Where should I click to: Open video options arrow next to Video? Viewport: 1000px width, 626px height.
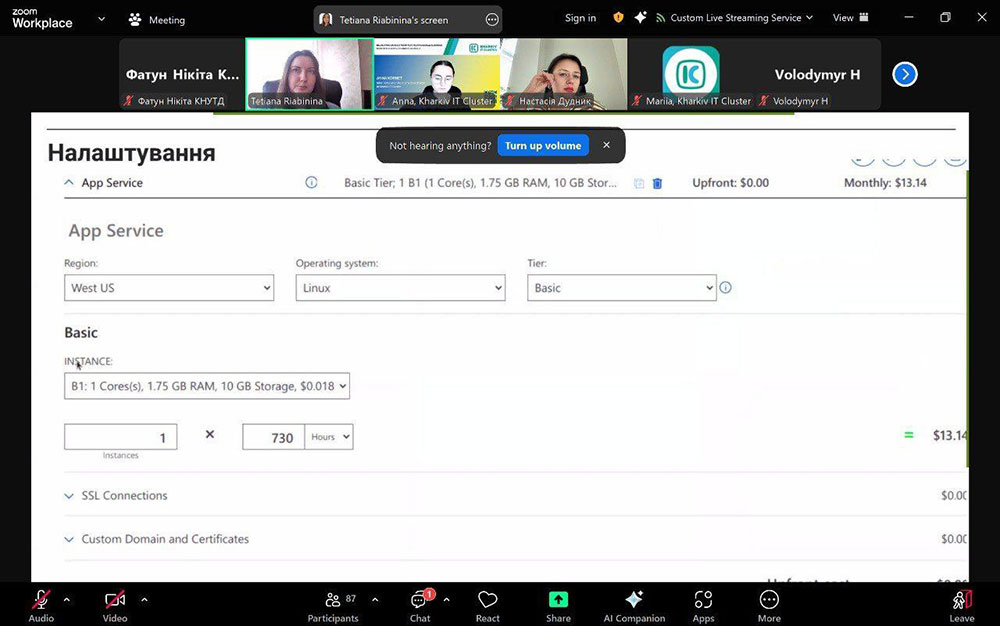pos(144,600)
